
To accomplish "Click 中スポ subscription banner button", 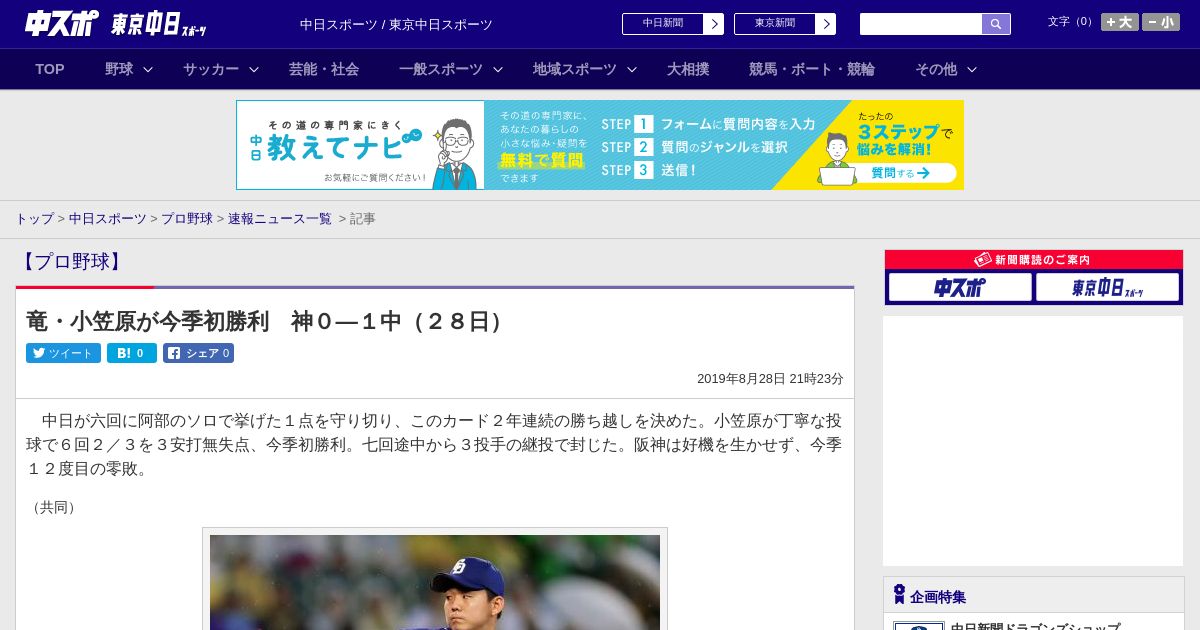I will click(960, 287).
